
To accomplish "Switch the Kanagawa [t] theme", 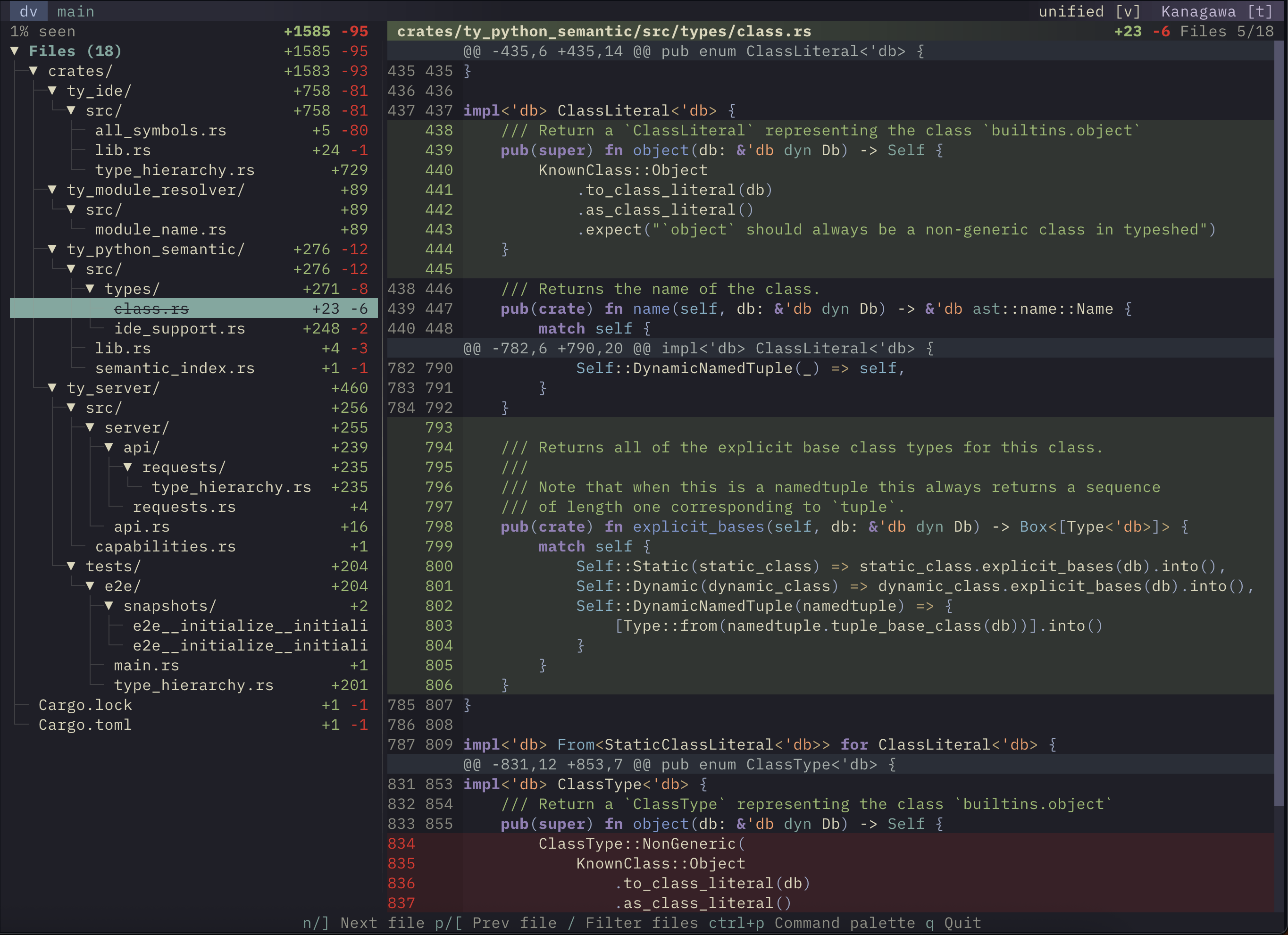I will pyautogui.click(x=1217, y=11).
